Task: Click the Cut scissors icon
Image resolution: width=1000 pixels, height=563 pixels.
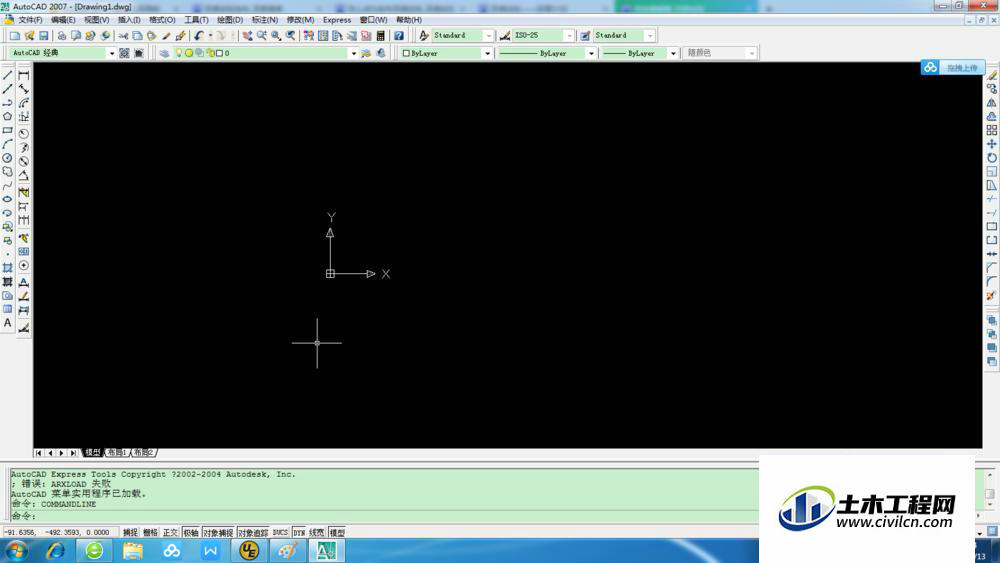Action: 123,36
